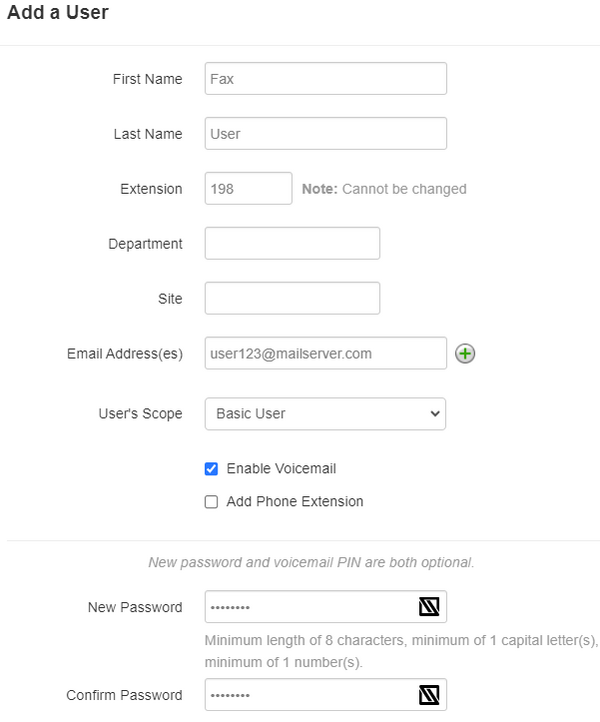
Task: Click the green add email address icon
Action: coord(465,353)
